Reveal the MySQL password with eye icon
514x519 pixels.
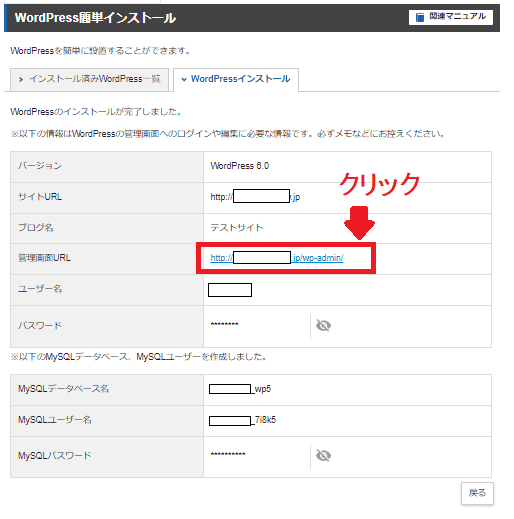click(323, 455)
